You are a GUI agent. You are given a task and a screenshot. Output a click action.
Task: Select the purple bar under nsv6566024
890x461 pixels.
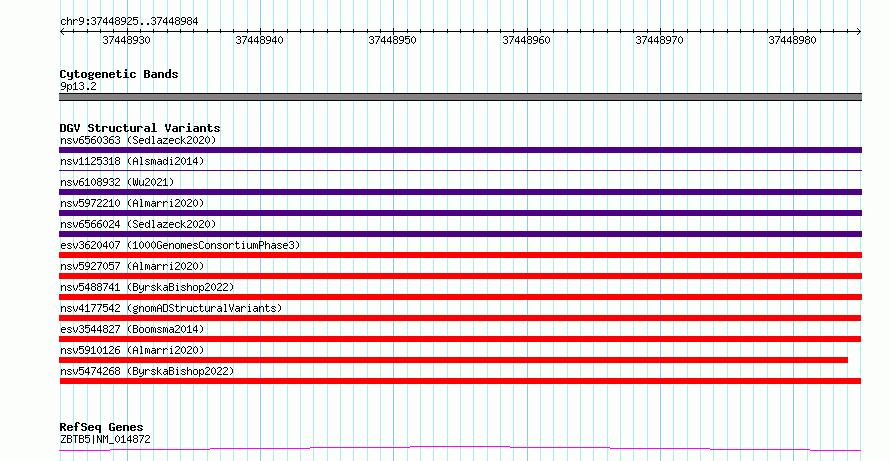click(460, 234)
